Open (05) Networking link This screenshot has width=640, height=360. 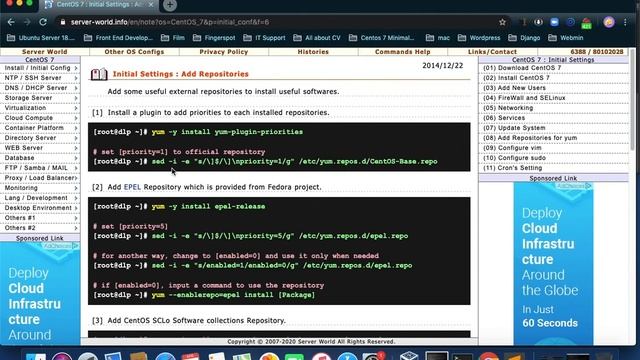[x=508, y=108]
